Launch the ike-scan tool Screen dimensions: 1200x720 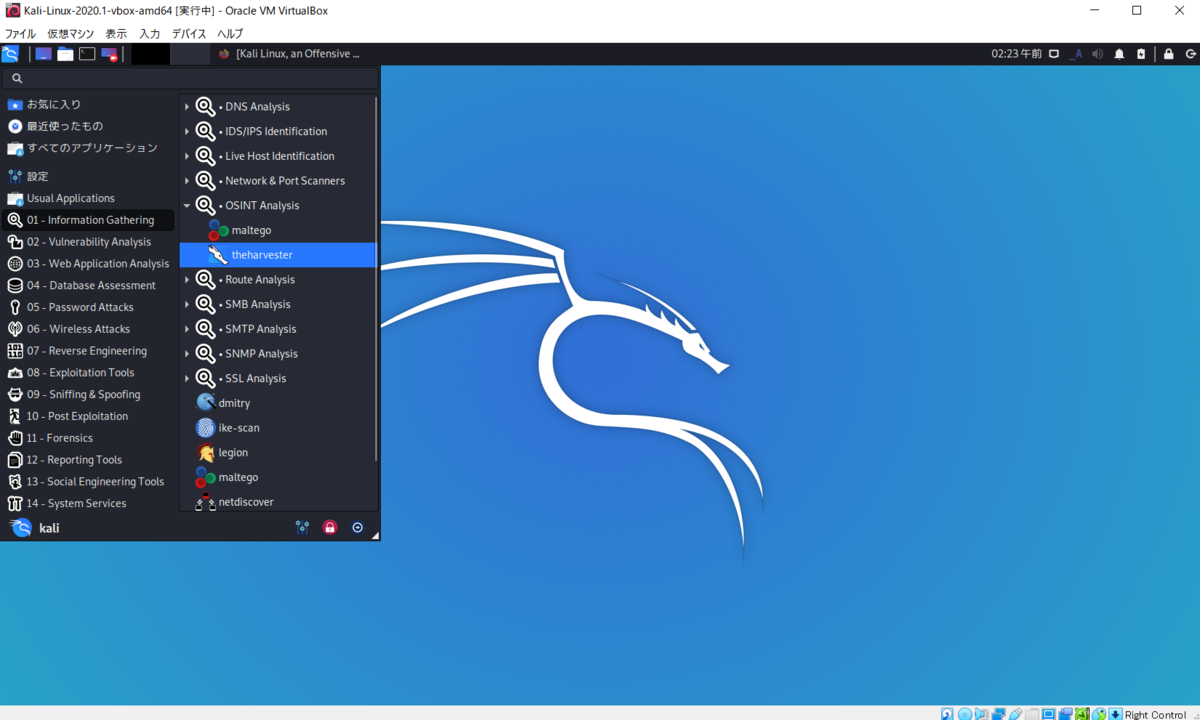point(276,428)
